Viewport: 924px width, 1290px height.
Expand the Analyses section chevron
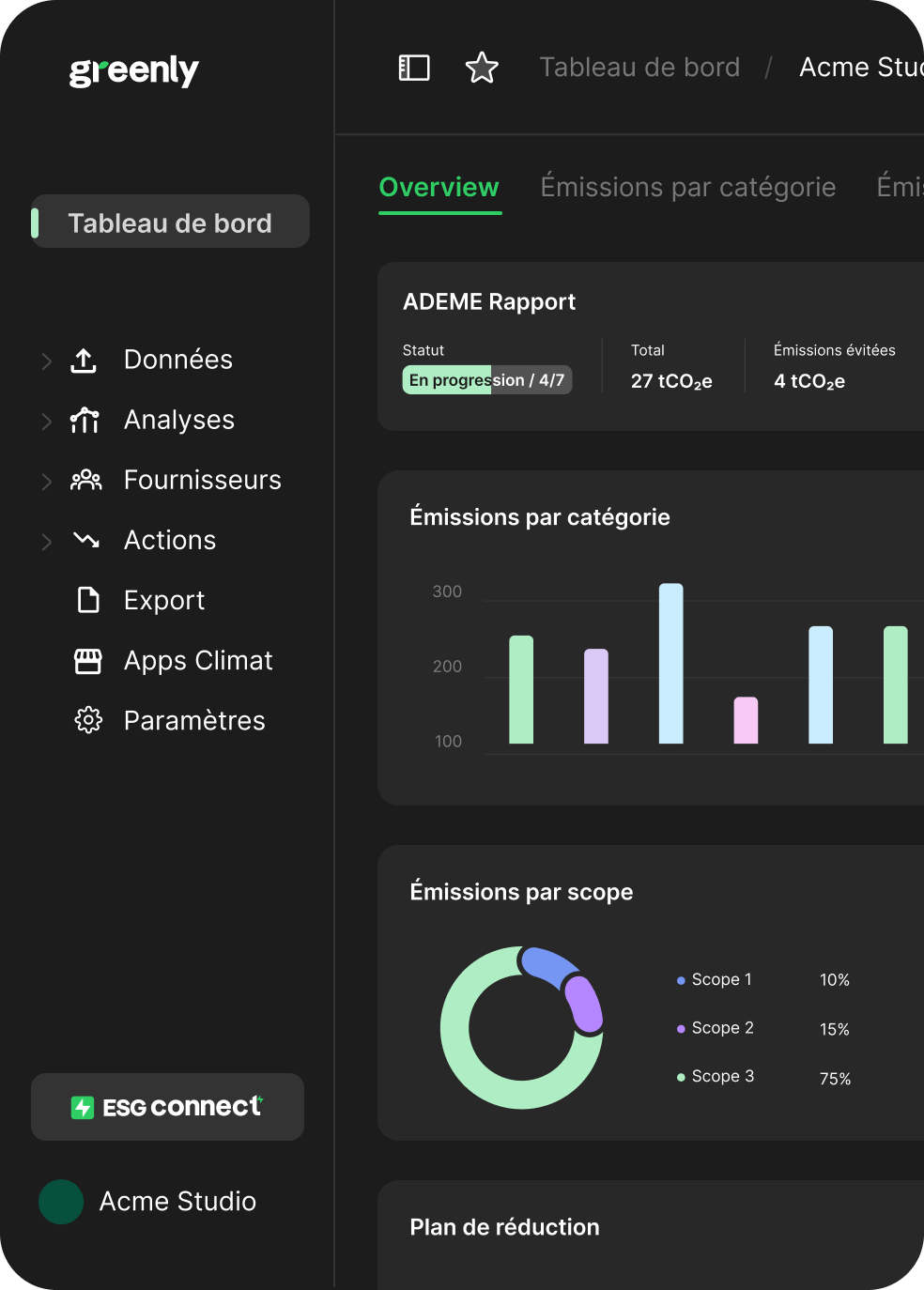coord(46,422)
